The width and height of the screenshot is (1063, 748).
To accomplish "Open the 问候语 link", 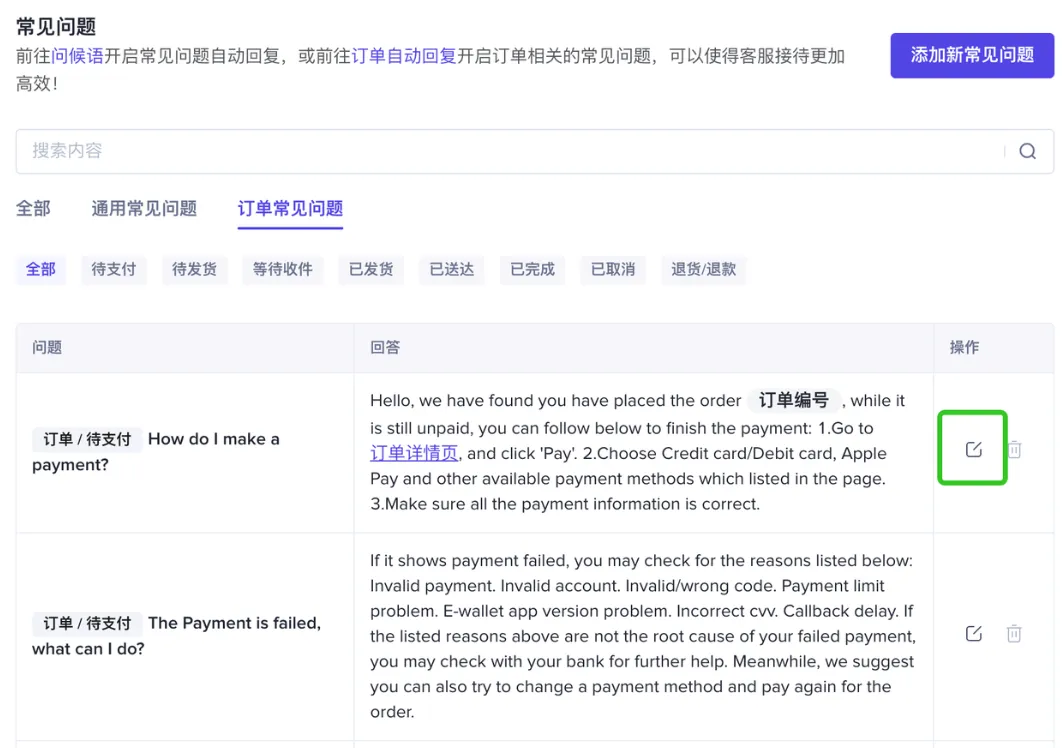I will click(77, 56).
